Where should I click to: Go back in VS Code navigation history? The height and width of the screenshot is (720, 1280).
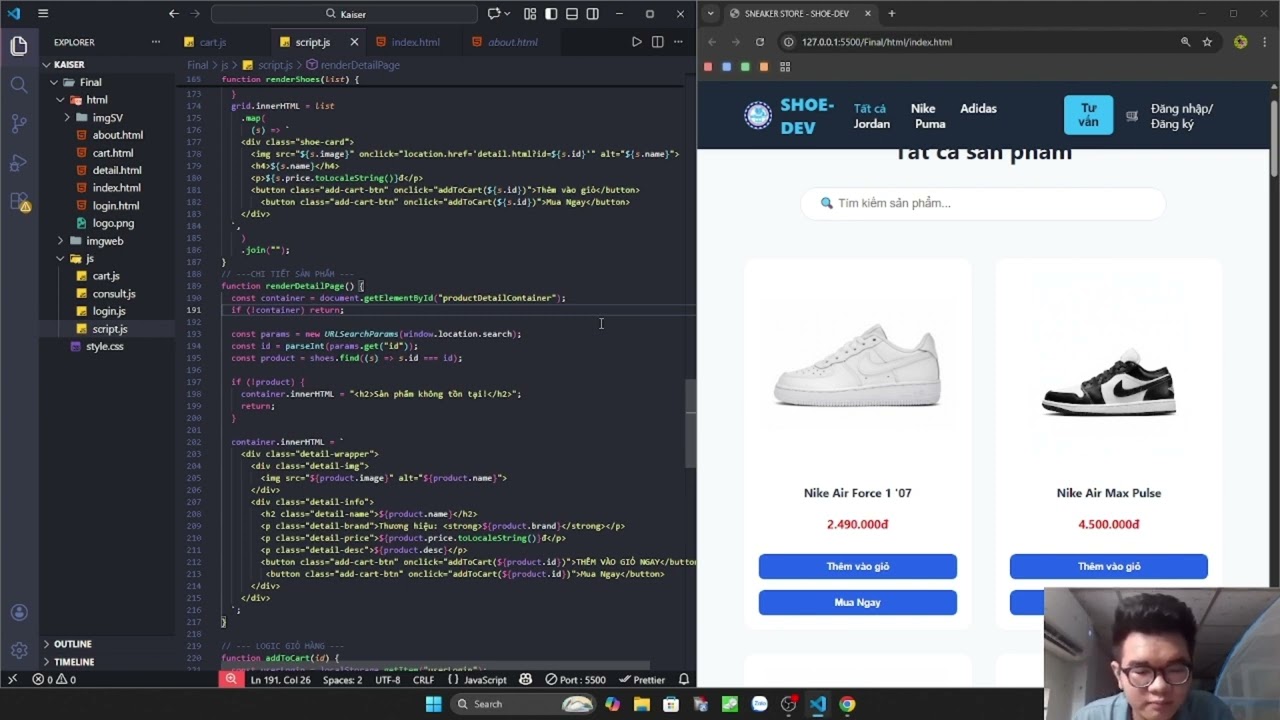click(174, 14)
